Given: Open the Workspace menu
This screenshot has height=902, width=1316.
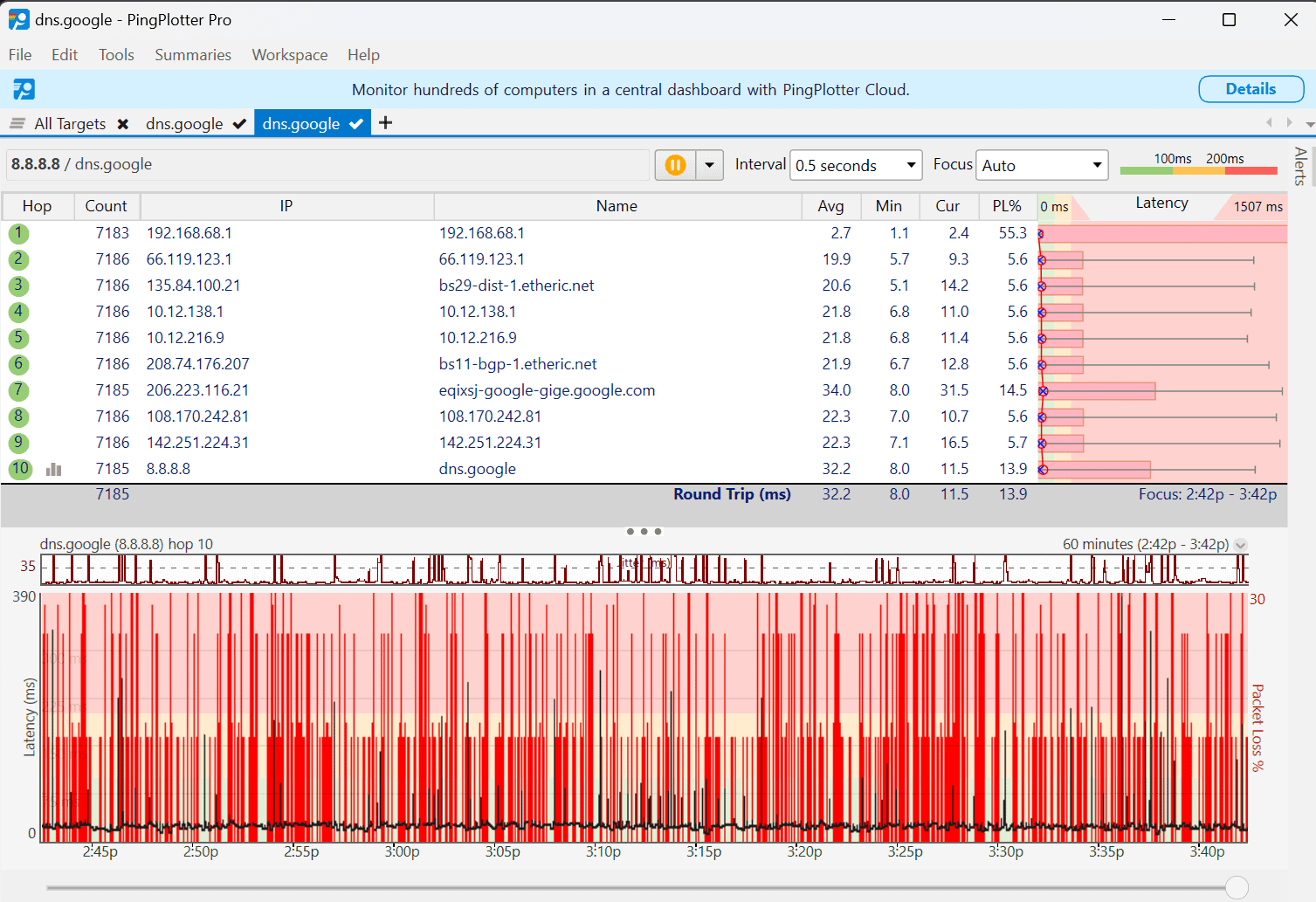Looking at the screenshot, I should coord(290,55).
